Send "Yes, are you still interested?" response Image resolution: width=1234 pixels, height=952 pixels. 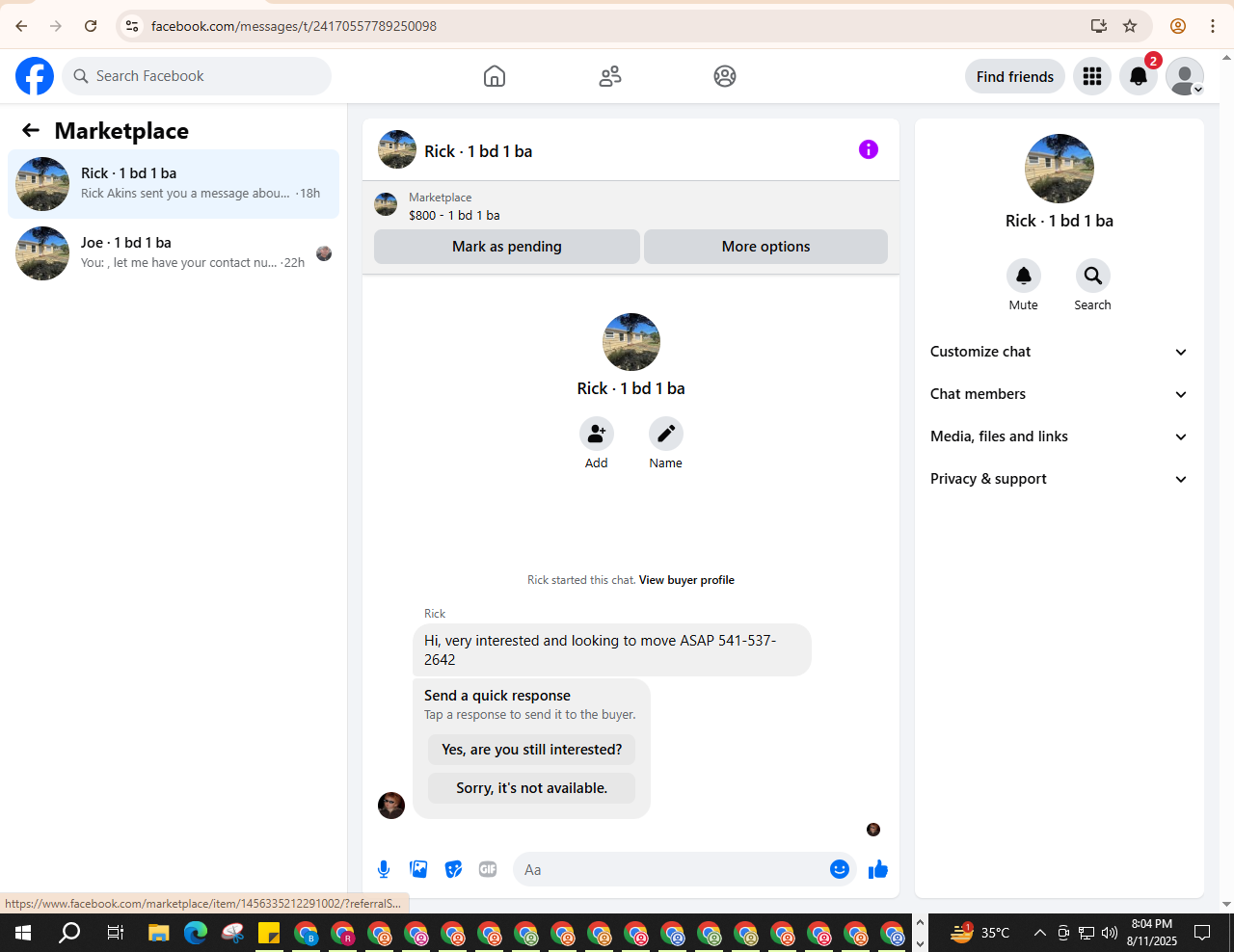tap(532, 750)
